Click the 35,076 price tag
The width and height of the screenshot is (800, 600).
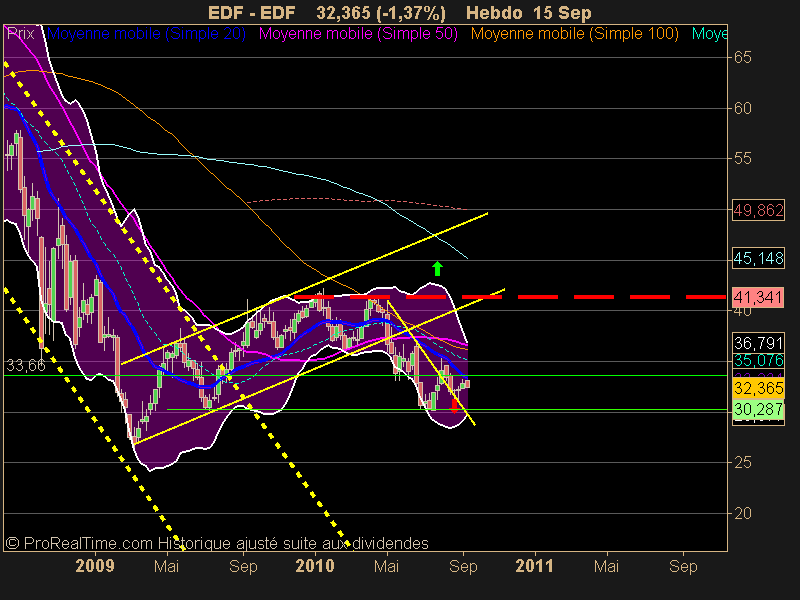pos(758,361)
